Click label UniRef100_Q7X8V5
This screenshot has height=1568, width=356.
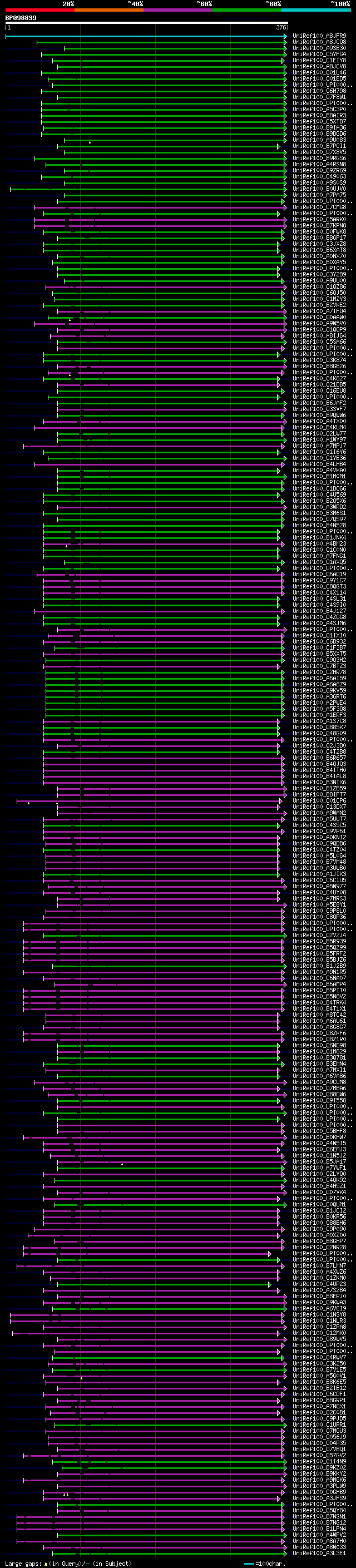[x=319, y=152]
